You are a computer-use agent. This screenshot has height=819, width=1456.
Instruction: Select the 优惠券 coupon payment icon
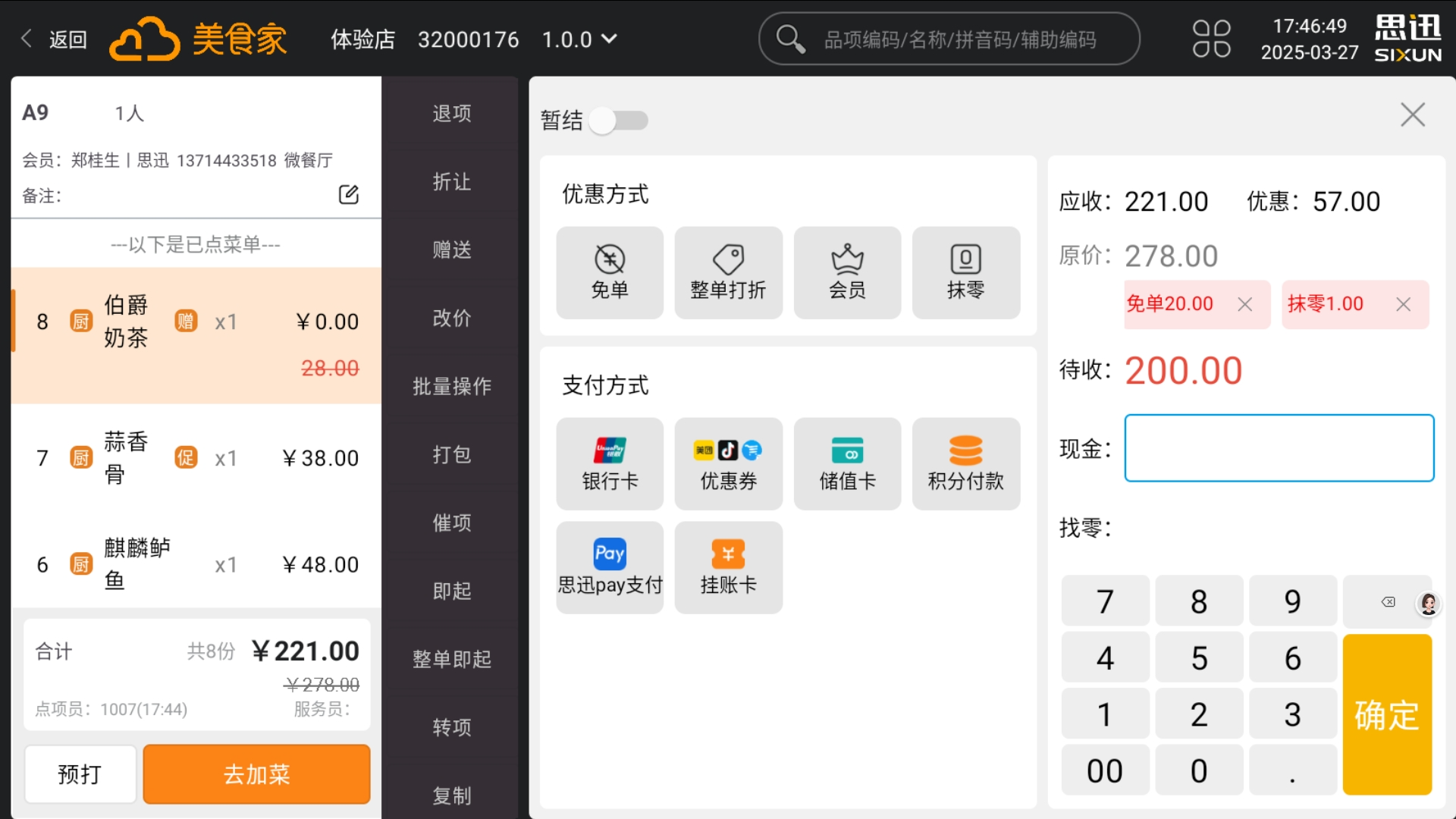pos(728,463)
